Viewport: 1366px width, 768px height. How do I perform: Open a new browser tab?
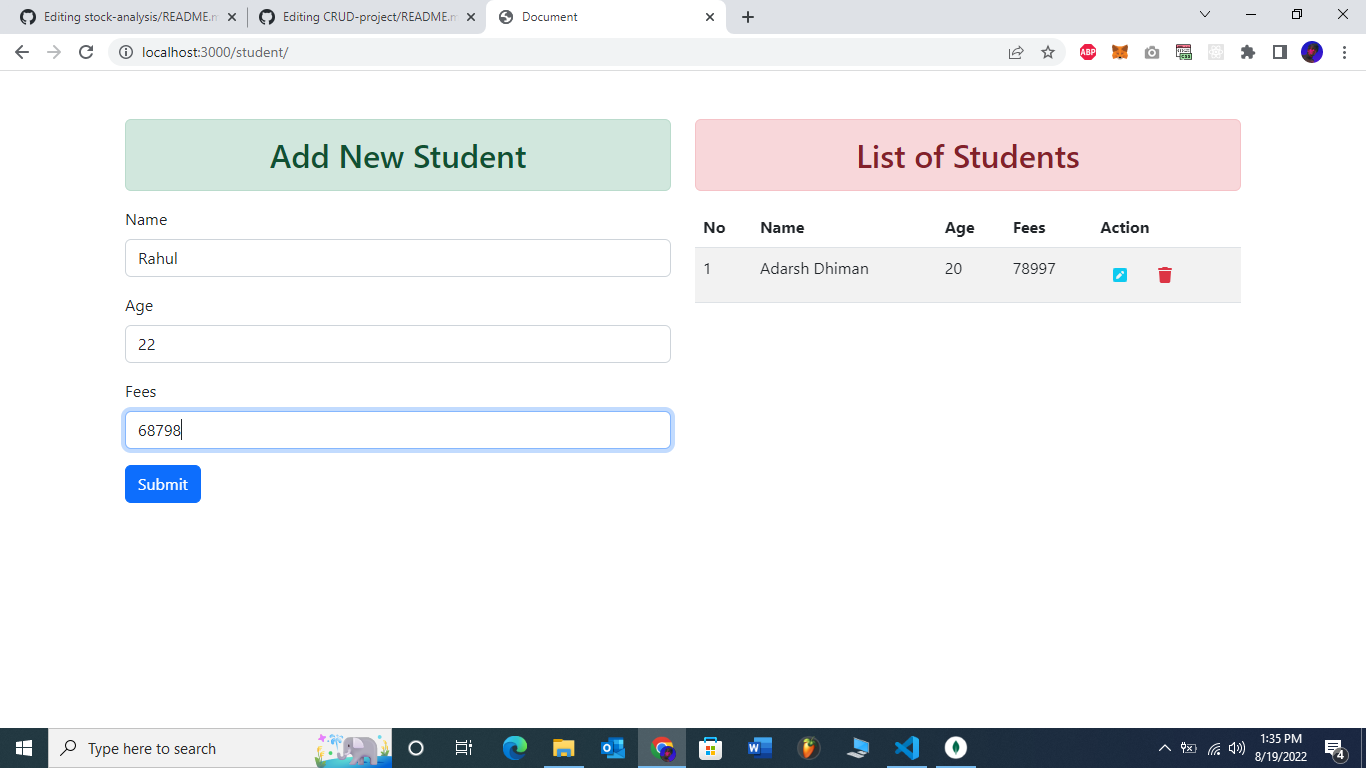[748, 17]
